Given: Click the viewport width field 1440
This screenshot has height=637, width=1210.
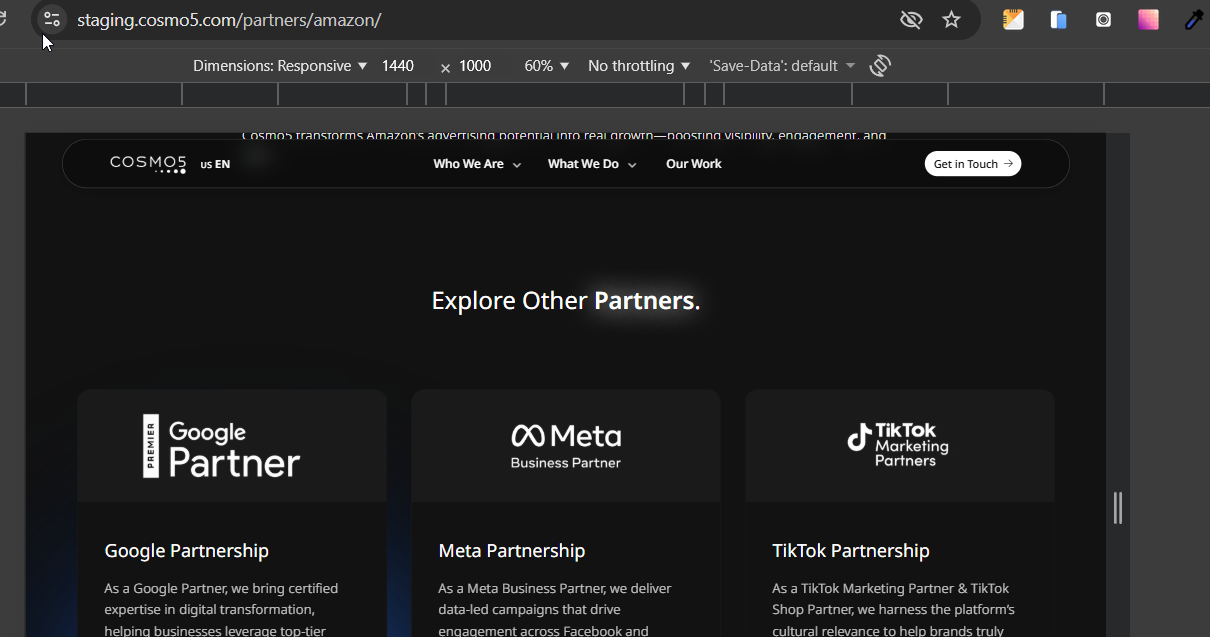Looking at the screenshot, I should pos(398,66).
